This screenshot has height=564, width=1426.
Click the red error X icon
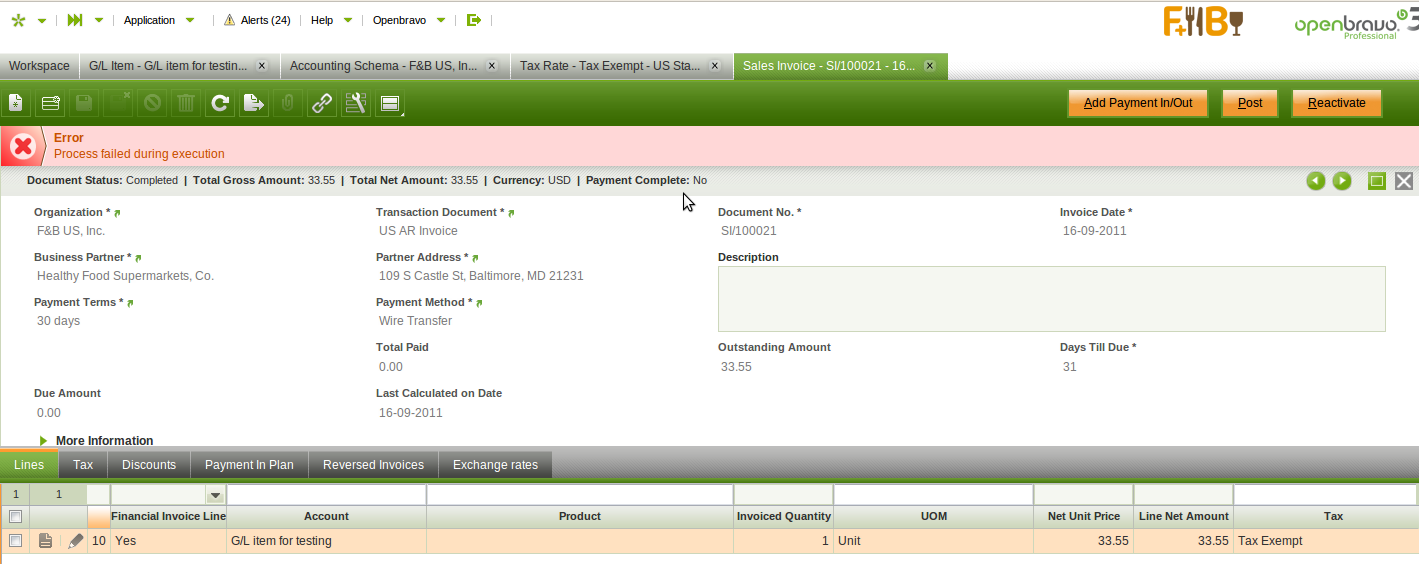pyautogui.click(x=22, y=147)
